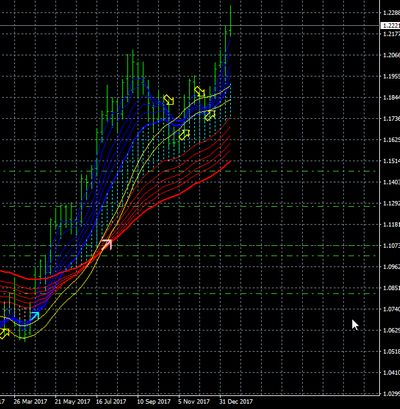Click the 1.0518 price scale label
This screenshot has width=400, height=409.
[x=391, y=351]
